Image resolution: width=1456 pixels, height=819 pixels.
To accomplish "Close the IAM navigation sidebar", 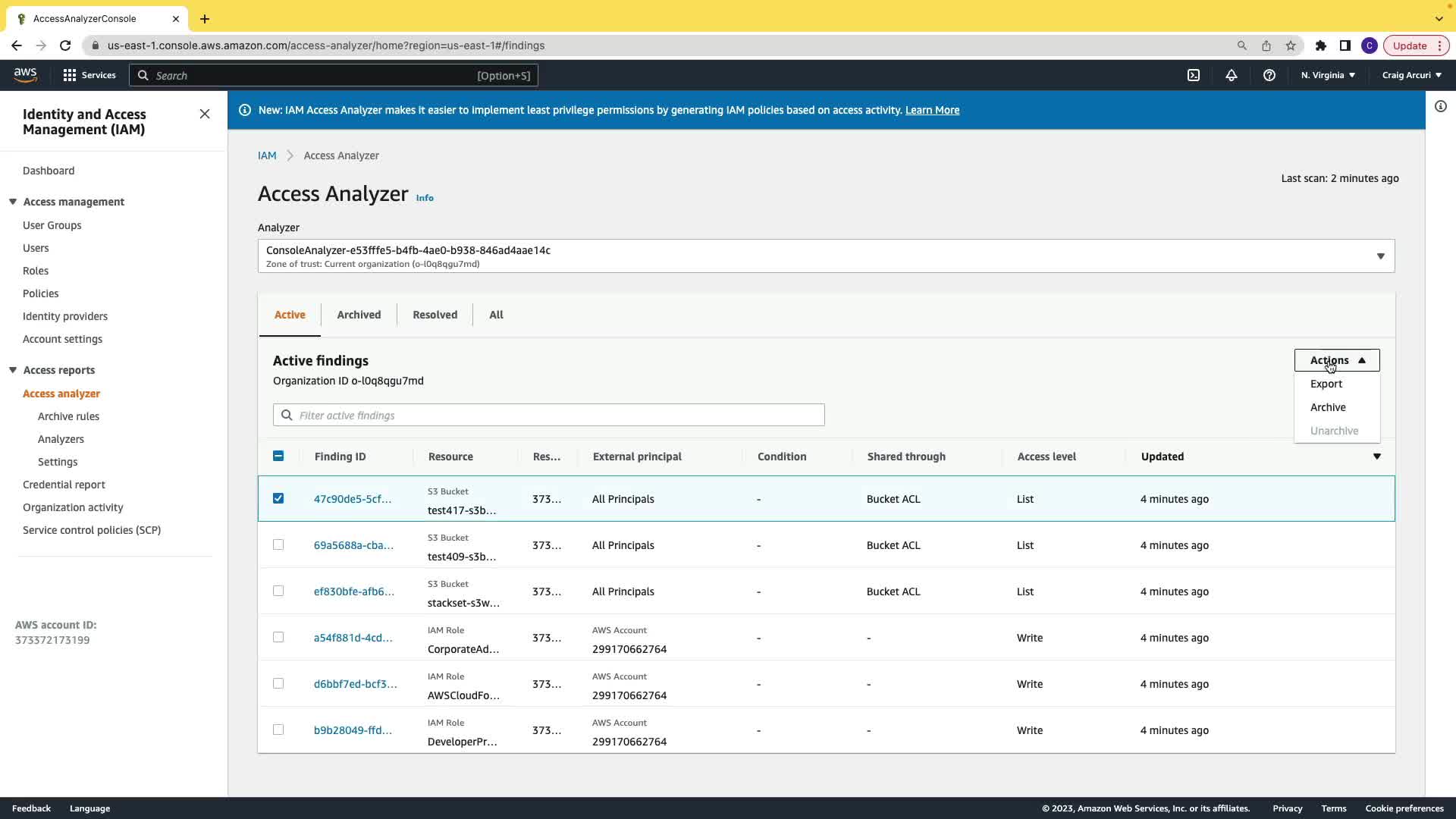I will [x=205, y=114].
